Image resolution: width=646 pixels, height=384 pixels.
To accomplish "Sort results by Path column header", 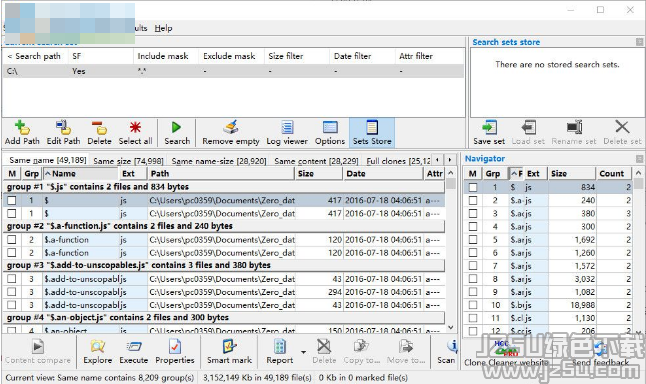I will tap(221, 173).
